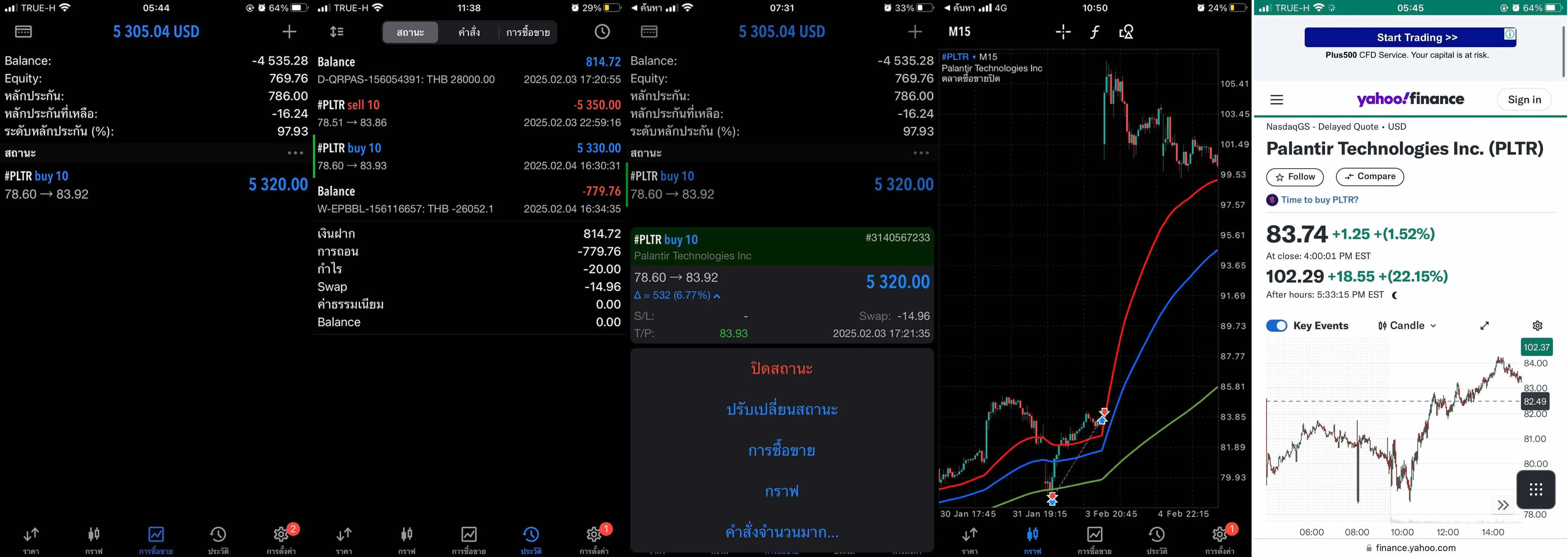Select the Balance 814.72 deposit row in history
This screenshot has width=1568, height=557.
469,70
